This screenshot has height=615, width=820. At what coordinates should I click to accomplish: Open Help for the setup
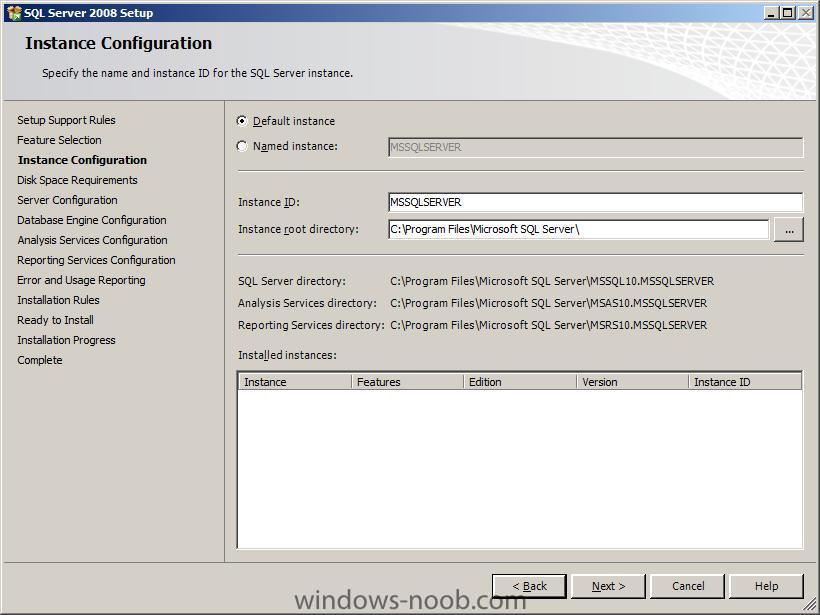(766, 586)
